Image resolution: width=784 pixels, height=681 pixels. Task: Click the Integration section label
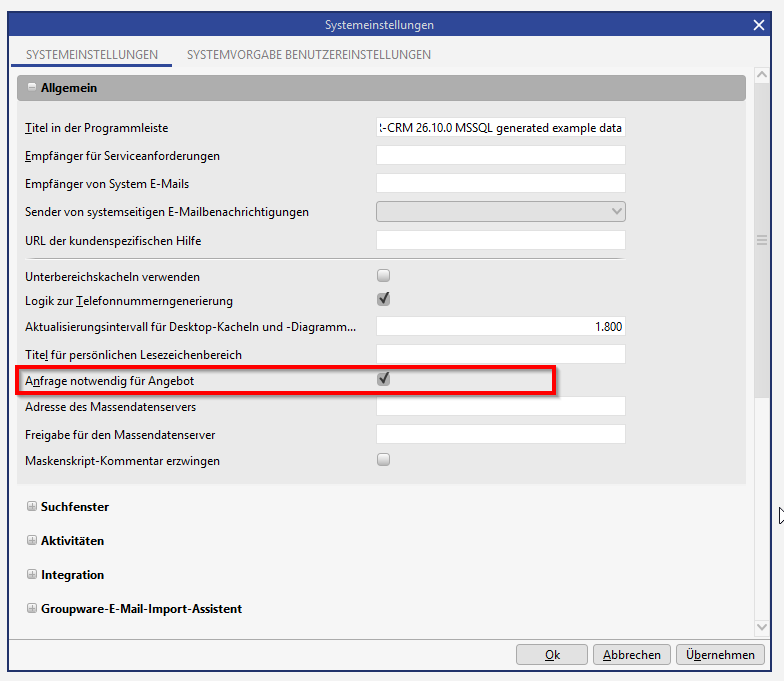[x=72, y=574]
